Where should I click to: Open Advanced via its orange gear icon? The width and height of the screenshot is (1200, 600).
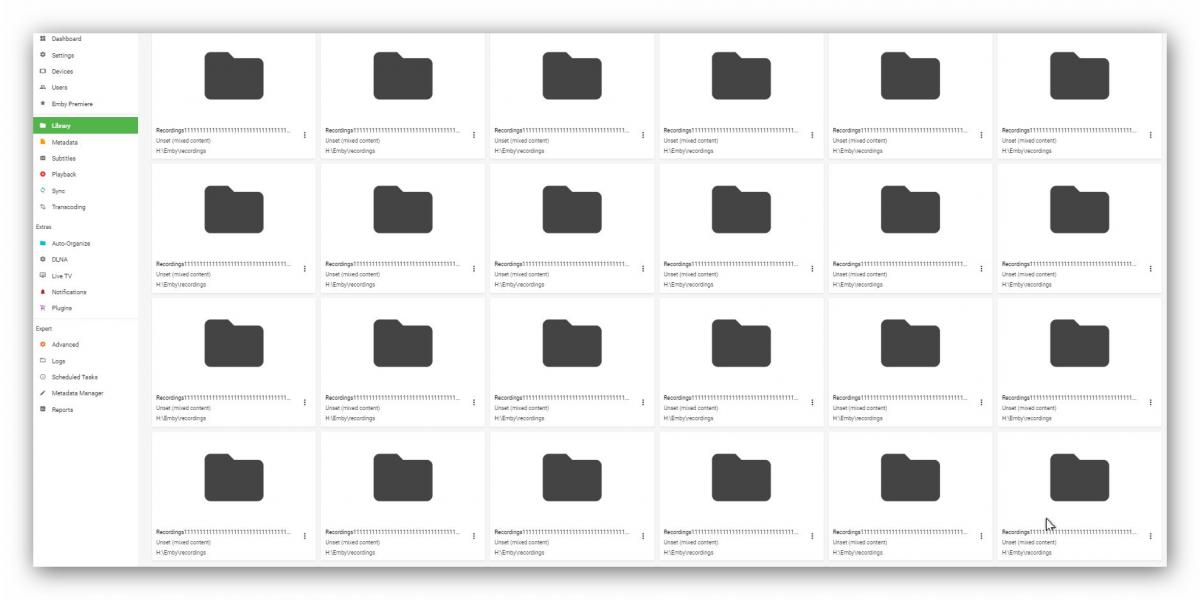tap(42, 344)
